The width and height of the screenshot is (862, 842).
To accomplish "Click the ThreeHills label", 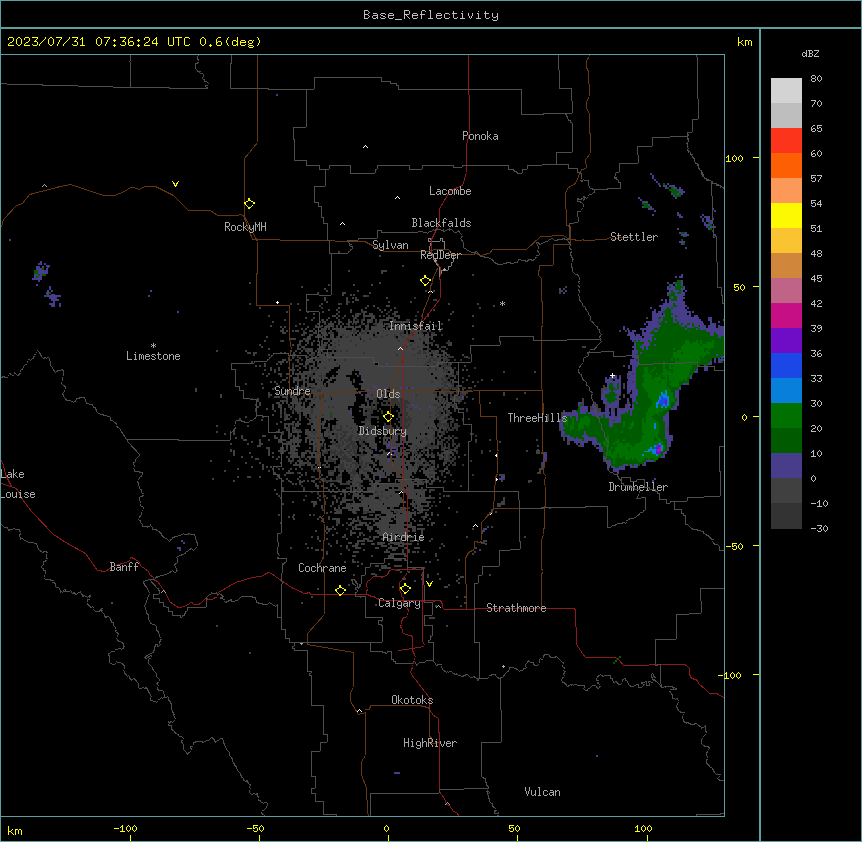I will [537, 418].
